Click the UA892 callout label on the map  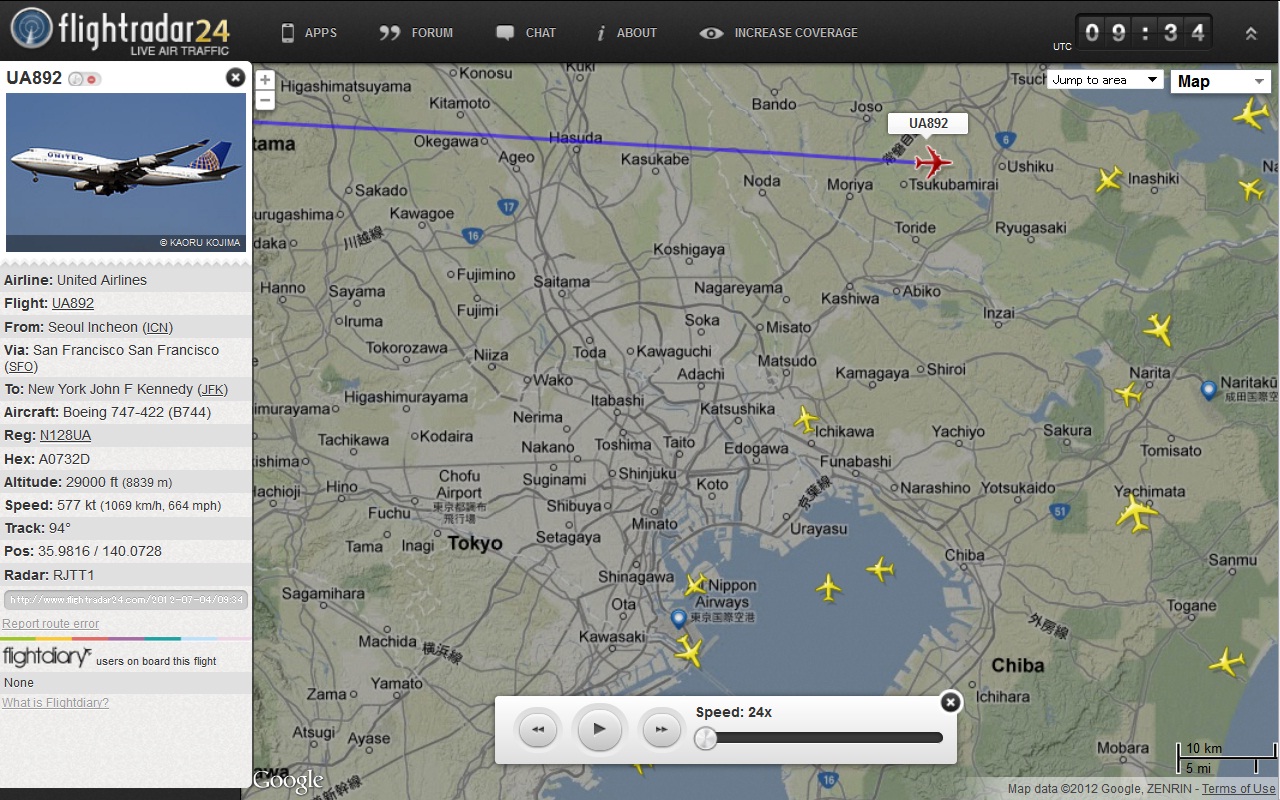click(928, 123)
